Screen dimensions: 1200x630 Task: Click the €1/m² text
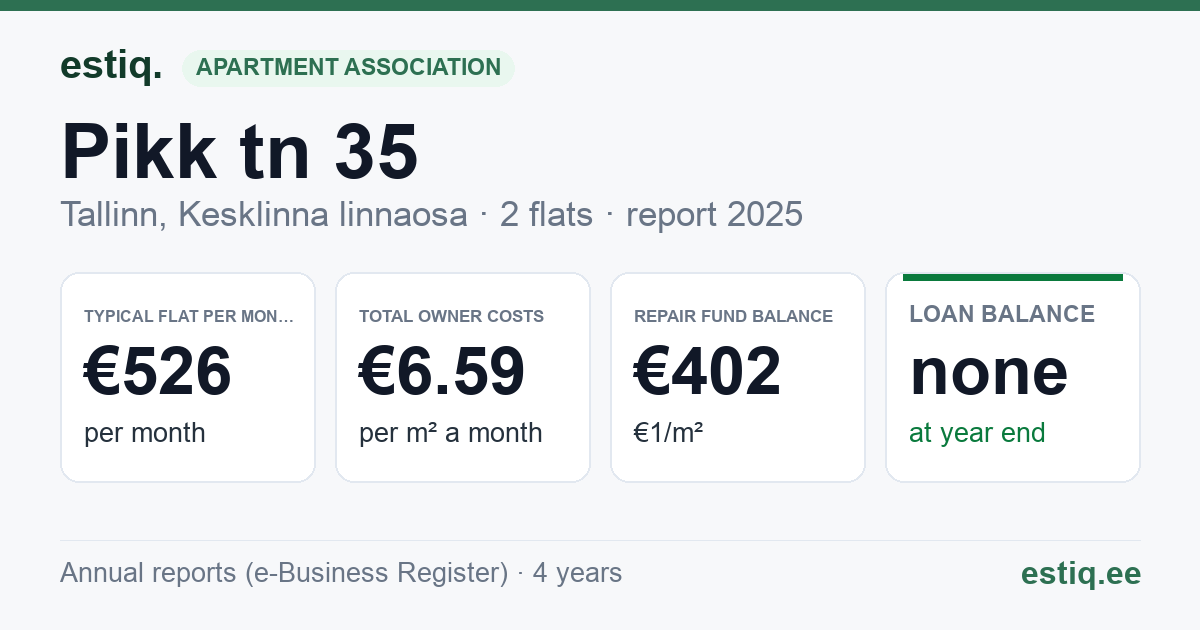(669, 433)
